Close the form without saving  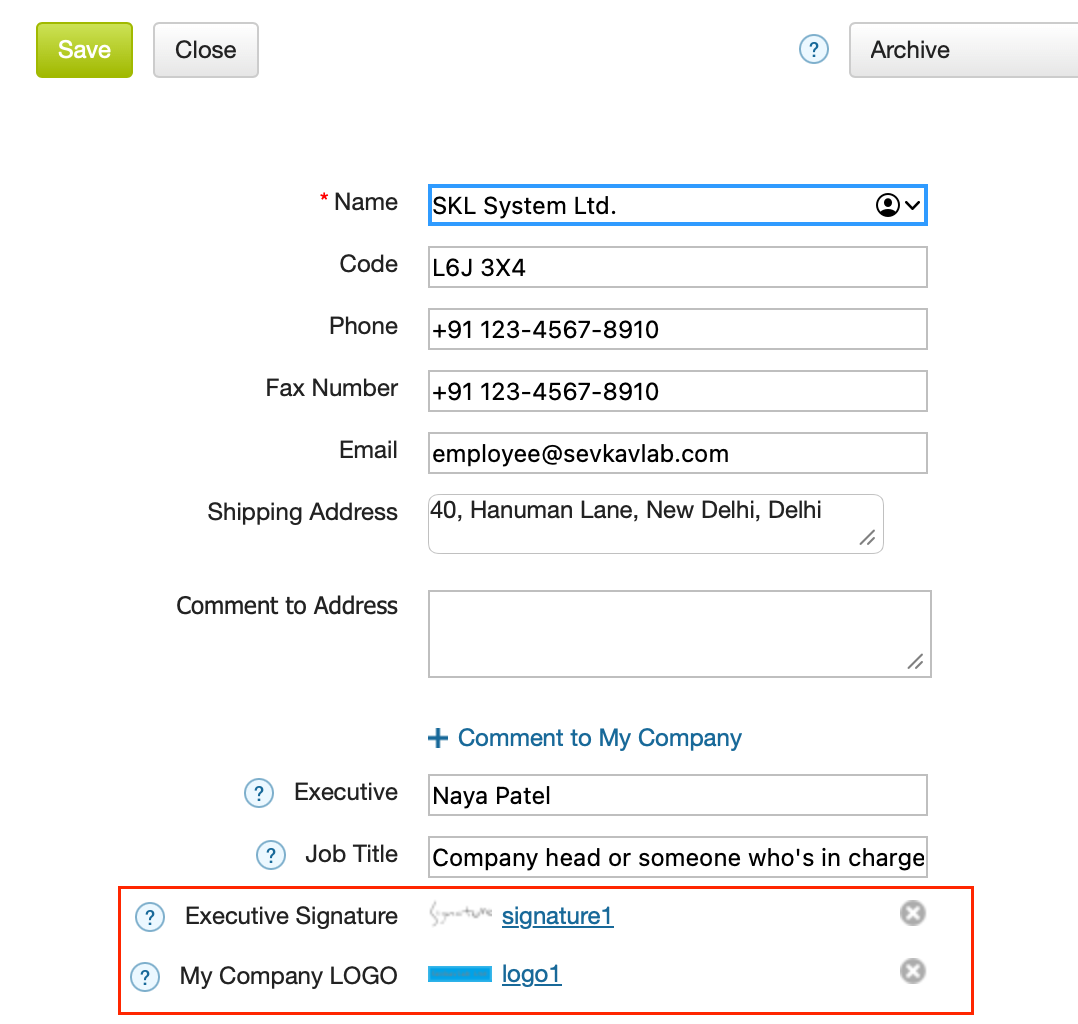click(206, 50)
